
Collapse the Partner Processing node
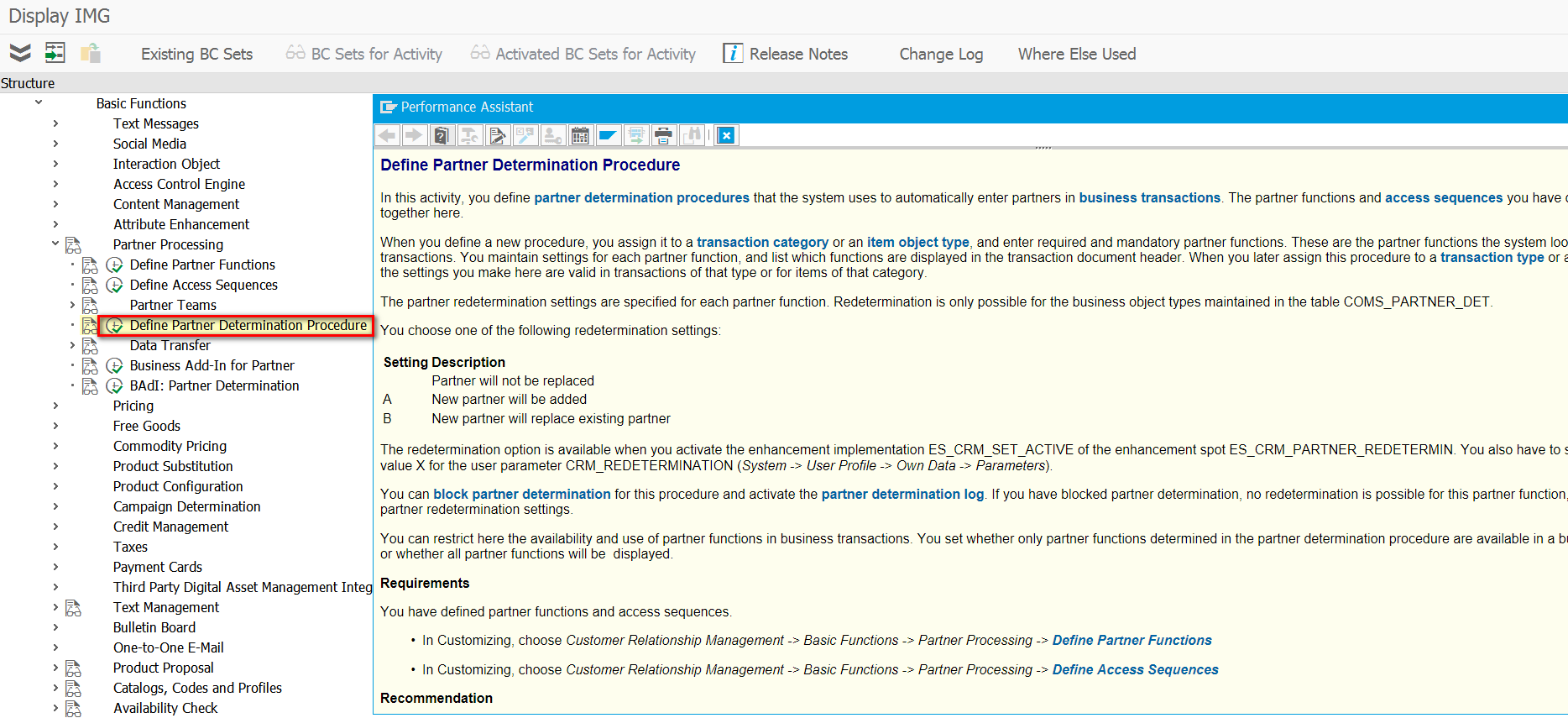(55, 244)
